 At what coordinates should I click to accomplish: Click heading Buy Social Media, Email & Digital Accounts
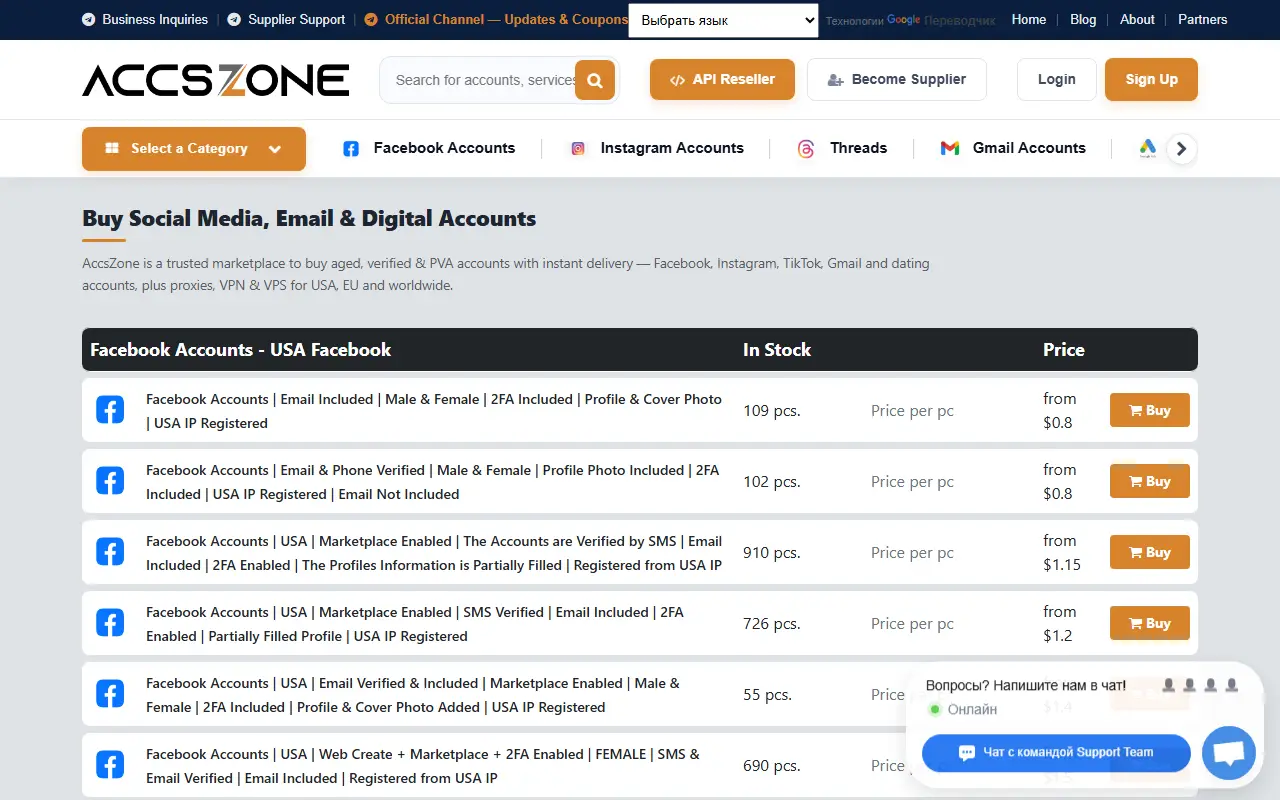pyautogui.click(x=309, y=218)
